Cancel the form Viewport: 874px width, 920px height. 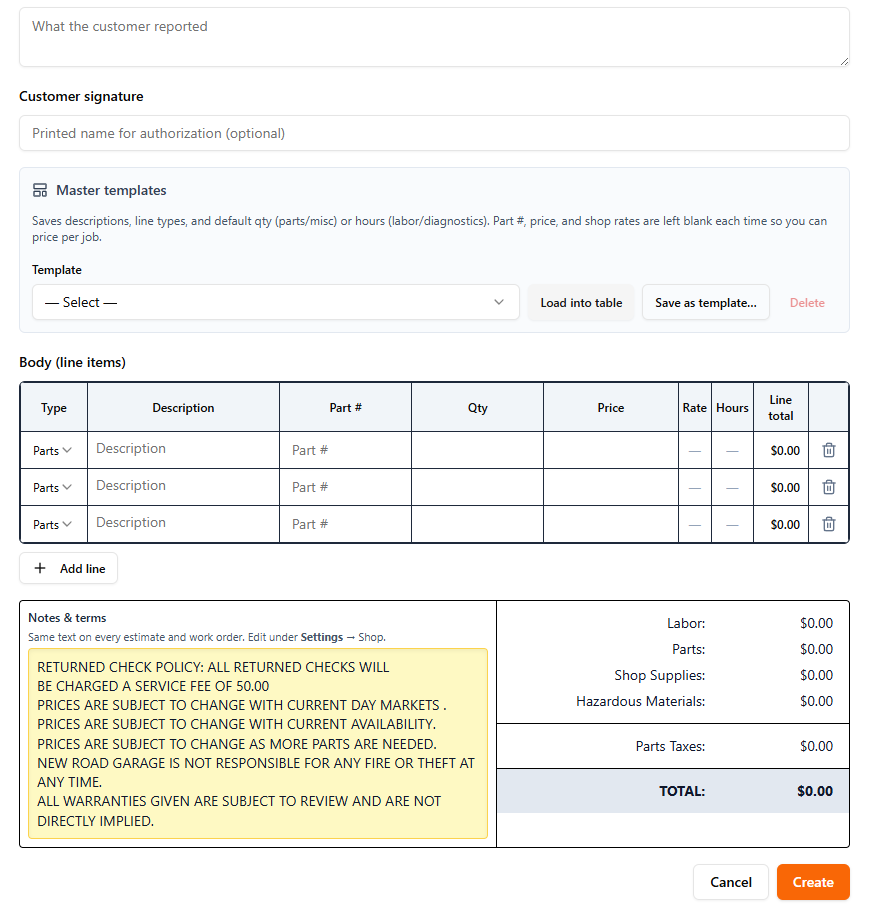(x=730, y=882)
